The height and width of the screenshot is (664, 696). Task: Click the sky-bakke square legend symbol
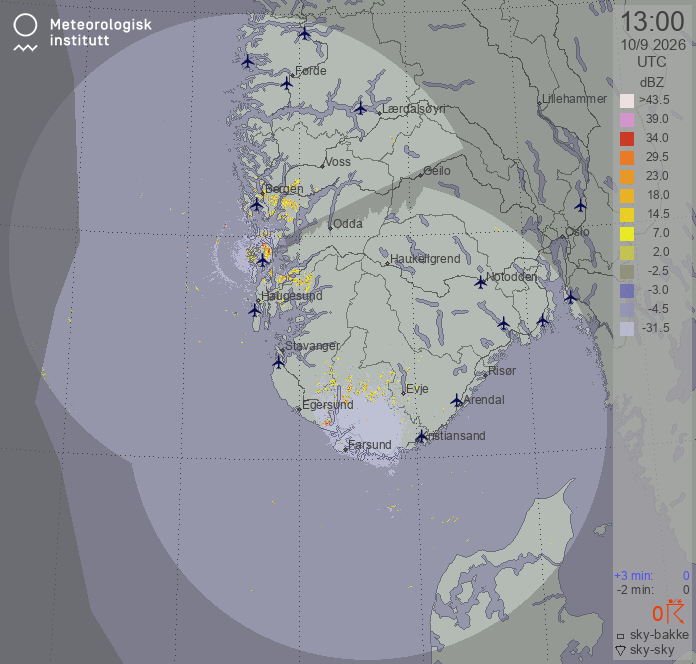point(621,636)
